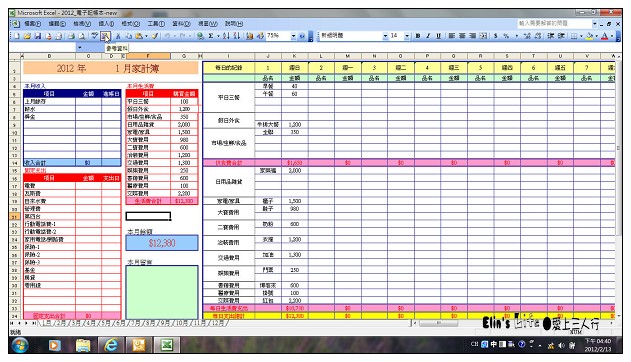The width and height of the screenshot is (631, 362).
Task: Click the horizontal scrollbar thumb
Action: pos(439,323)
